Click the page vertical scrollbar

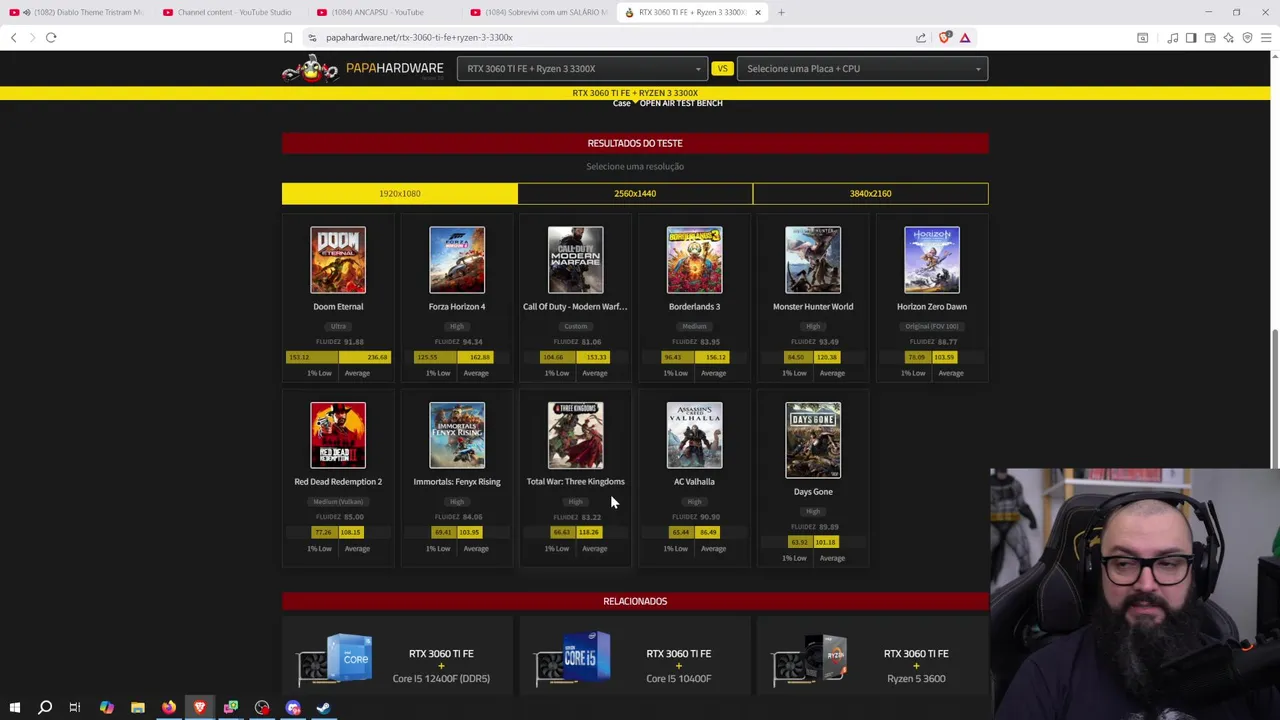(x=1274, y=400)
